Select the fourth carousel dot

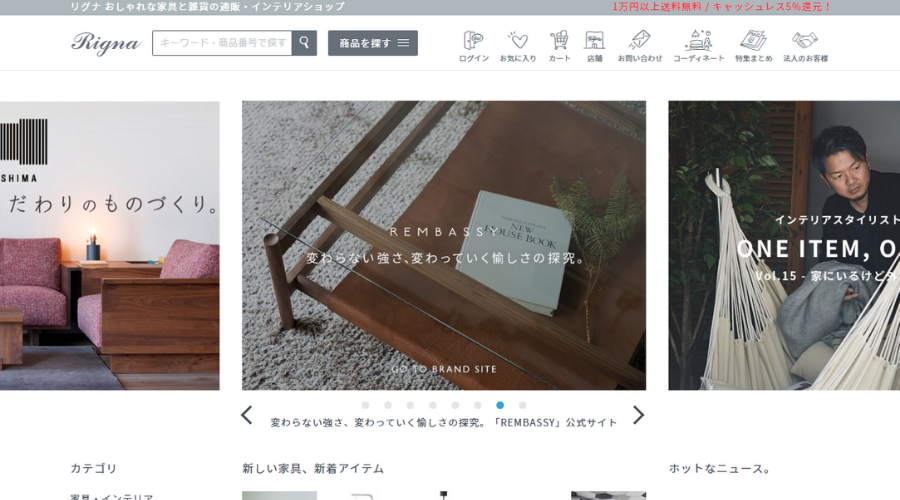click(x=433, y=405)
